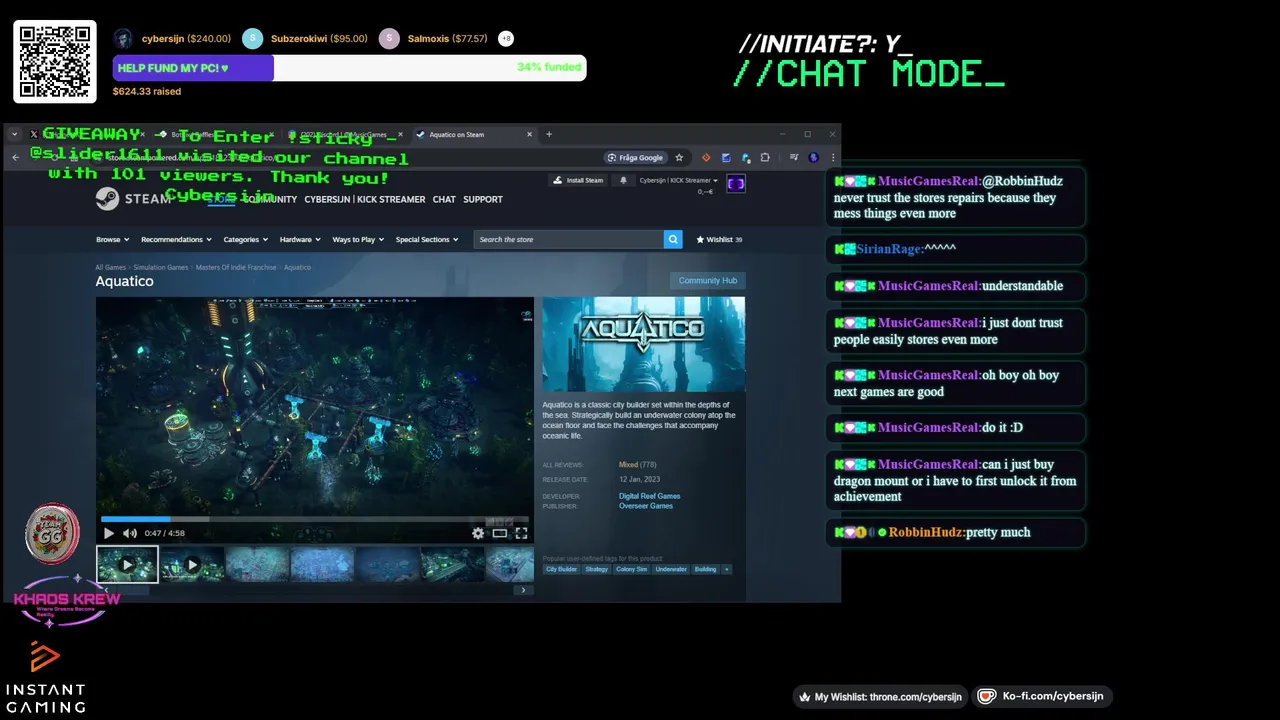Add a tag with the plus button

pyautogui.click(x=726, y=569)
